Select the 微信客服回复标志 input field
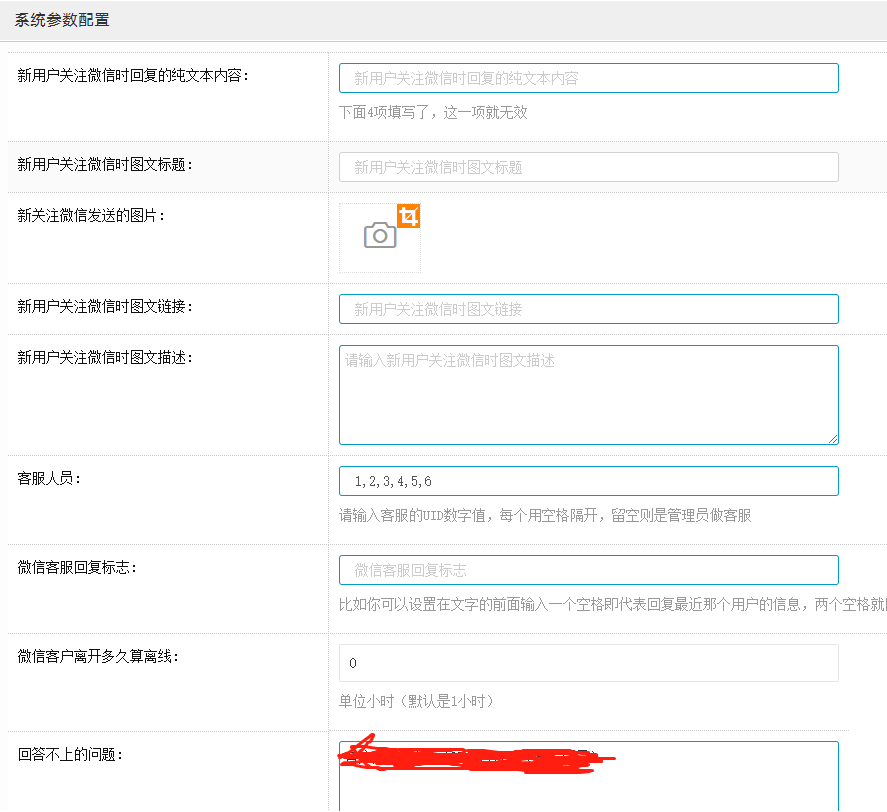The width and height of the screenshot is (887, 812). tap(588, 570)
